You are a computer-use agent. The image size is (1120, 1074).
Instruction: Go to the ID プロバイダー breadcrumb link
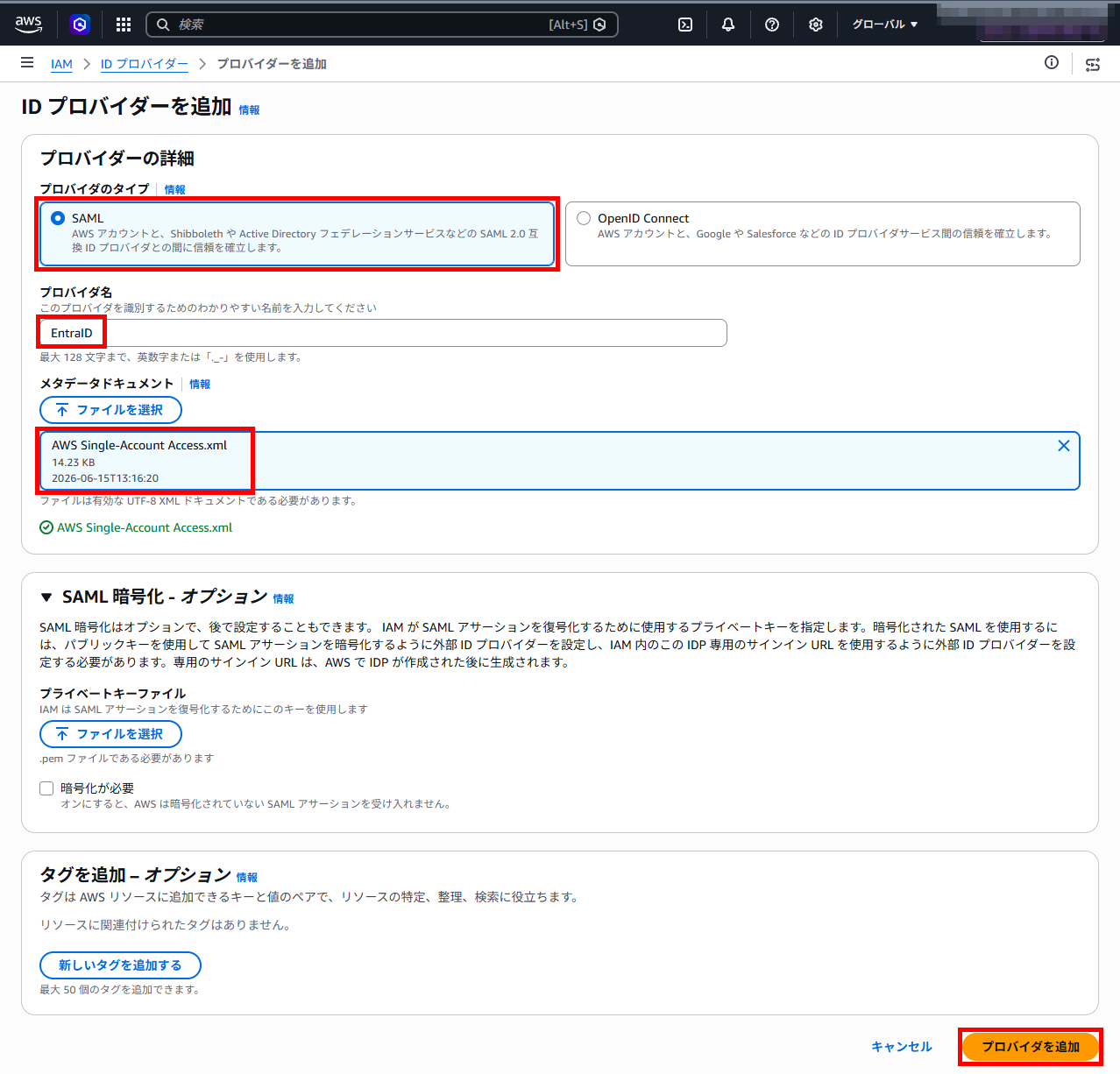click(x=145, y=64)
